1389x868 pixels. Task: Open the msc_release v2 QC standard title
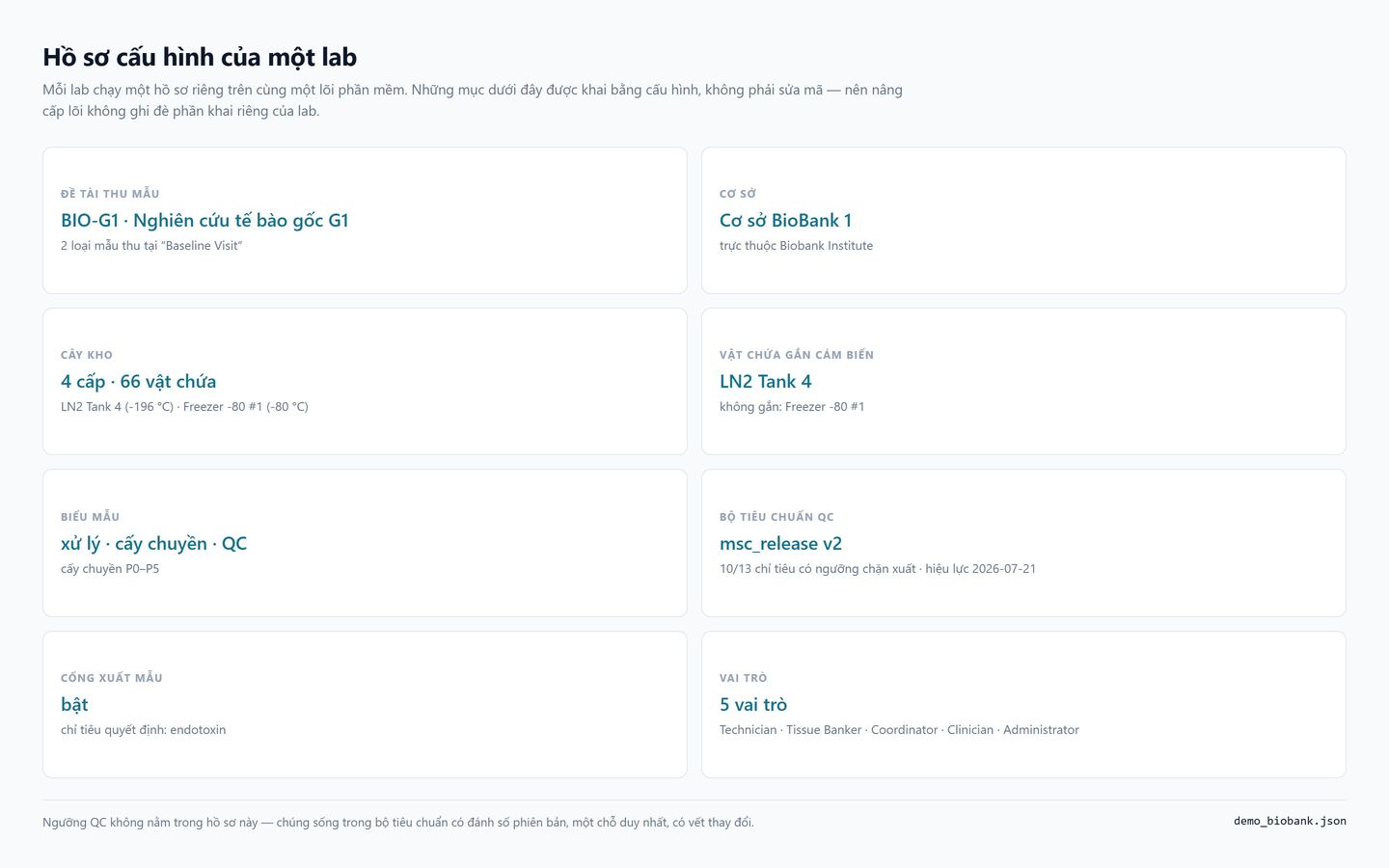click(780, 544)
